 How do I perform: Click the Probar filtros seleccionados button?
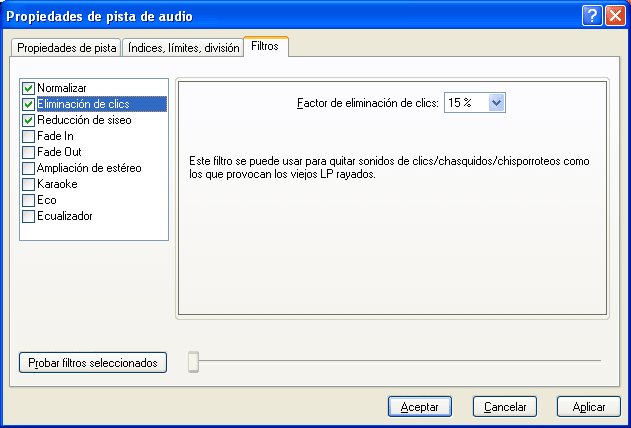(x=92, y=363)
